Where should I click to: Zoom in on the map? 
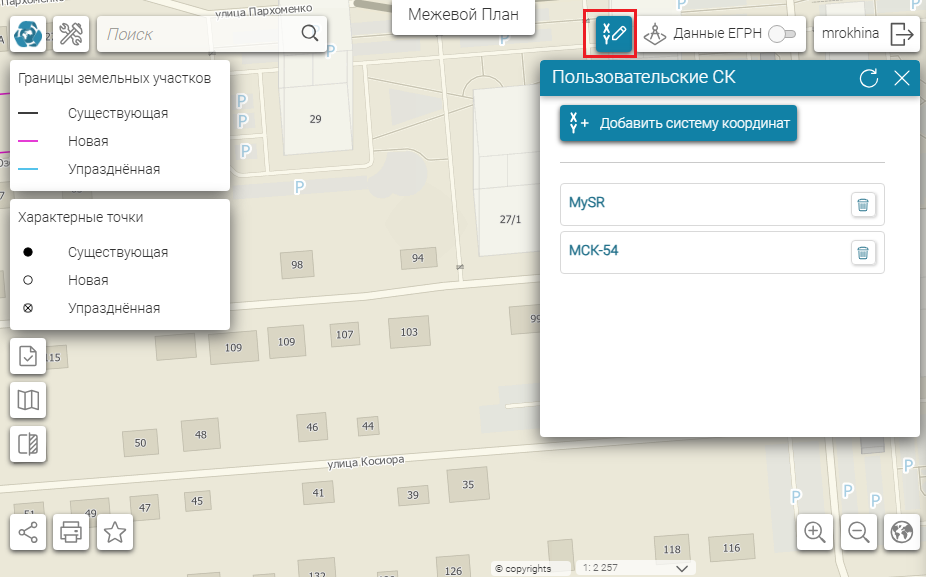tap(814, 533)
